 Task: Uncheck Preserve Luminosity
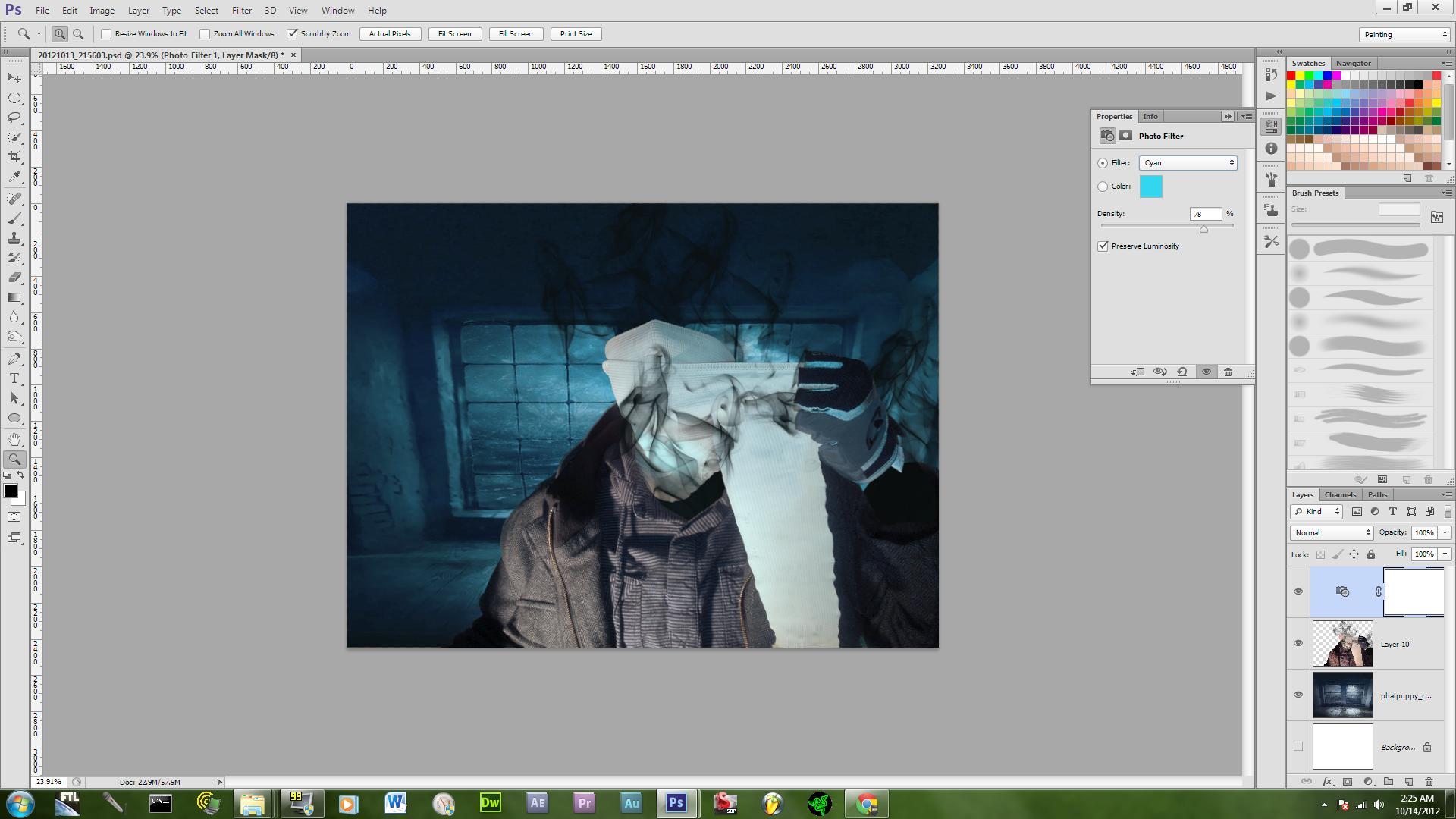(1103, 246)
